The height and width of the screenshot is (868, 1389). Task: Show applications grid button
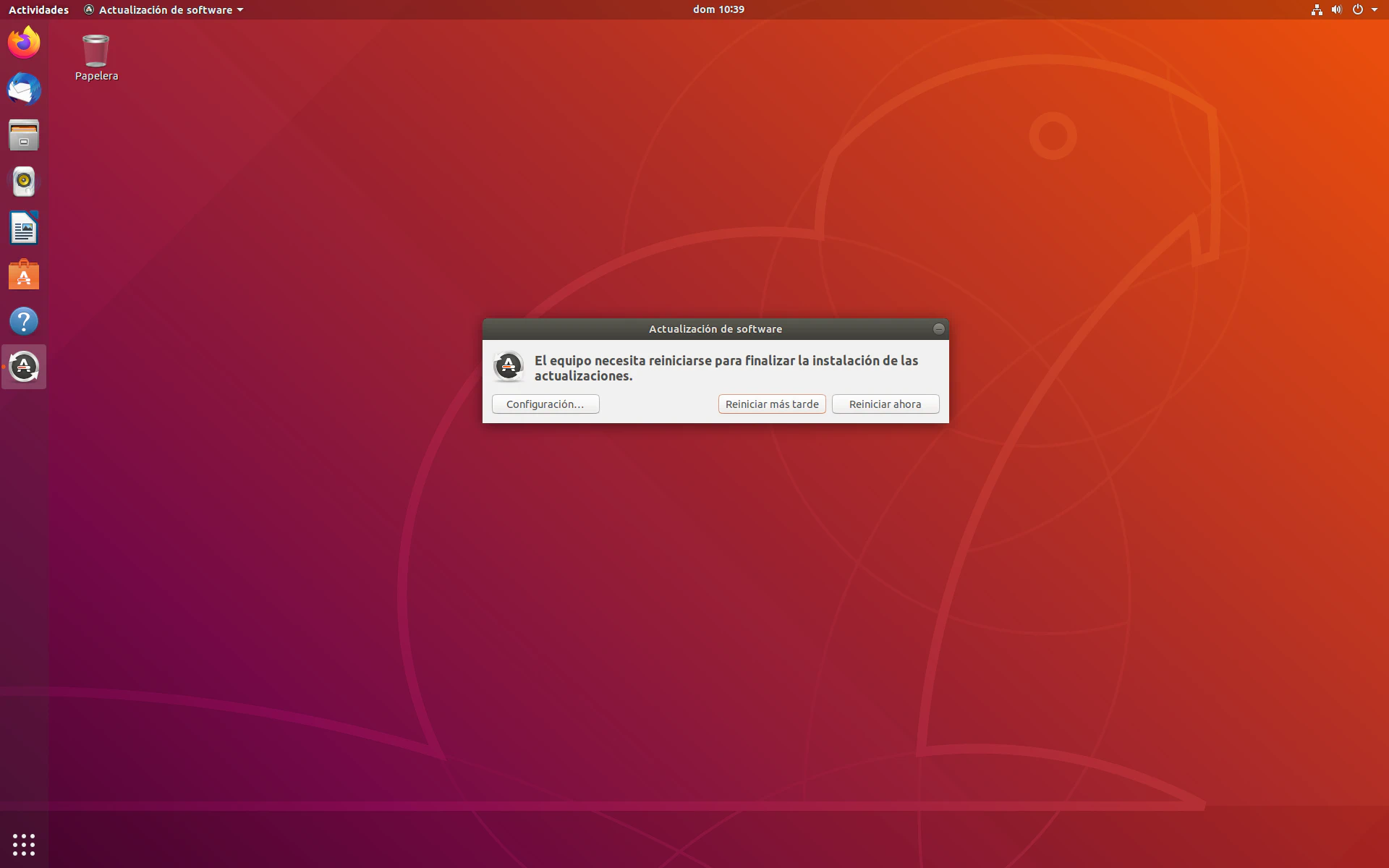pyautogui.click(x=24, y=844)
